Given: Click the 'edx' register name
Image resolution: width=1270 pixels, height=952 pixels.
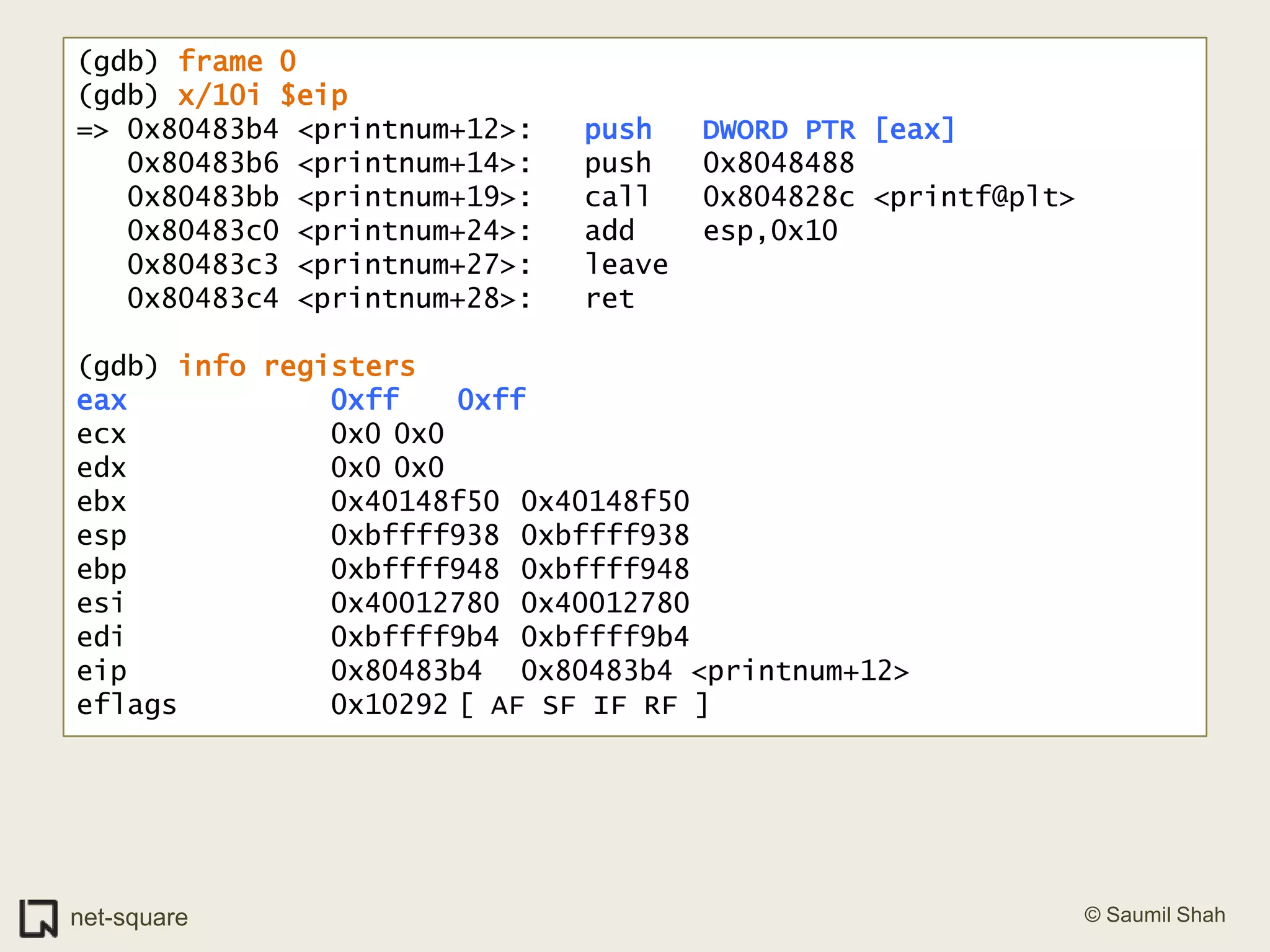Looking at the screenshot, I should [x=102, y=468].
